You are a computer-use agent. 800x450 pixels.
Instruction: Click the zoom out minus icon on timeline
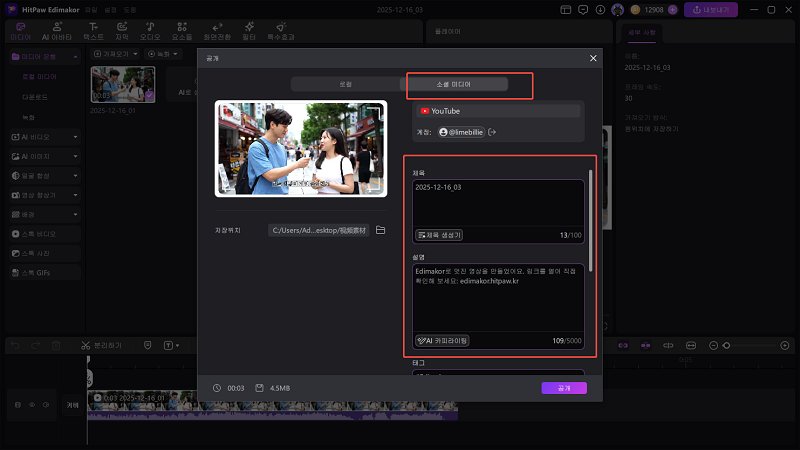pos(713,345)
